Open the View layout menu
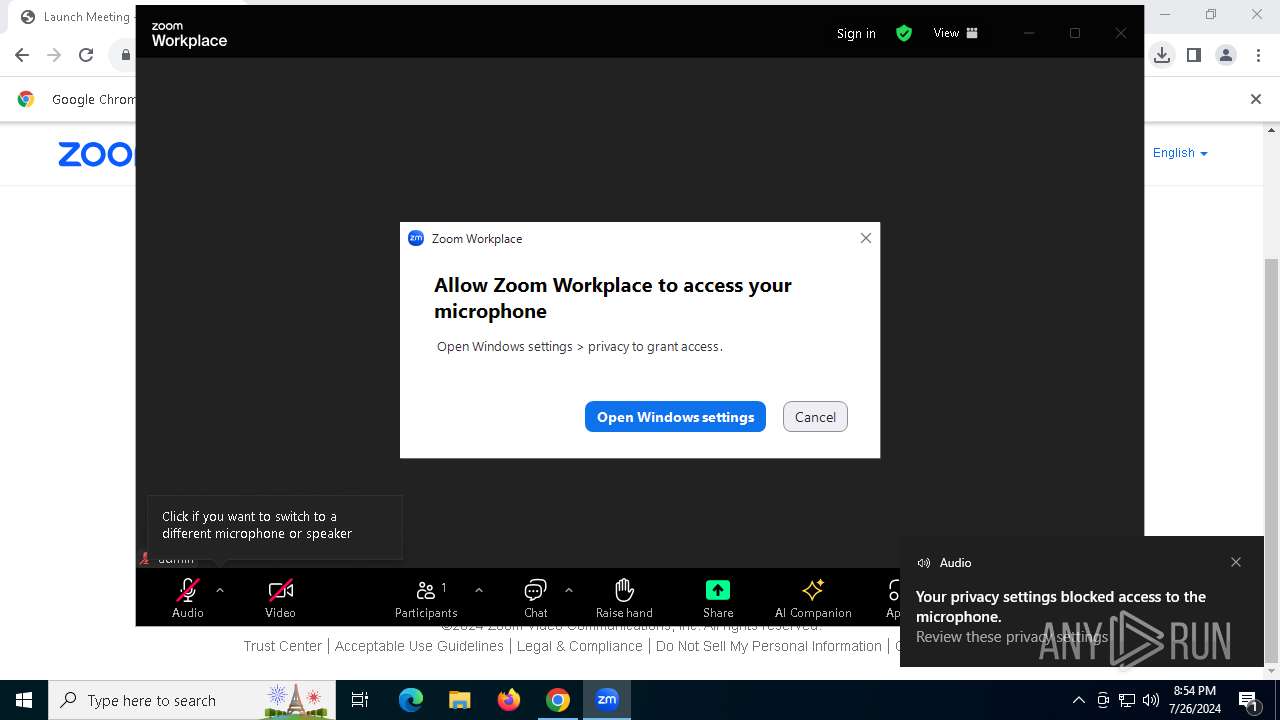The image size is (1280, 720). click(955, 33)
